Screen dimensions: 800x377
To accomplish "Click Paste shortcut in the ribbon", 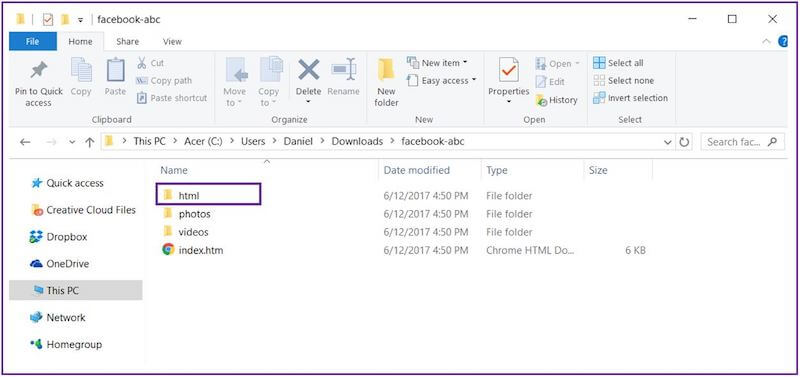I will (172, 98).
